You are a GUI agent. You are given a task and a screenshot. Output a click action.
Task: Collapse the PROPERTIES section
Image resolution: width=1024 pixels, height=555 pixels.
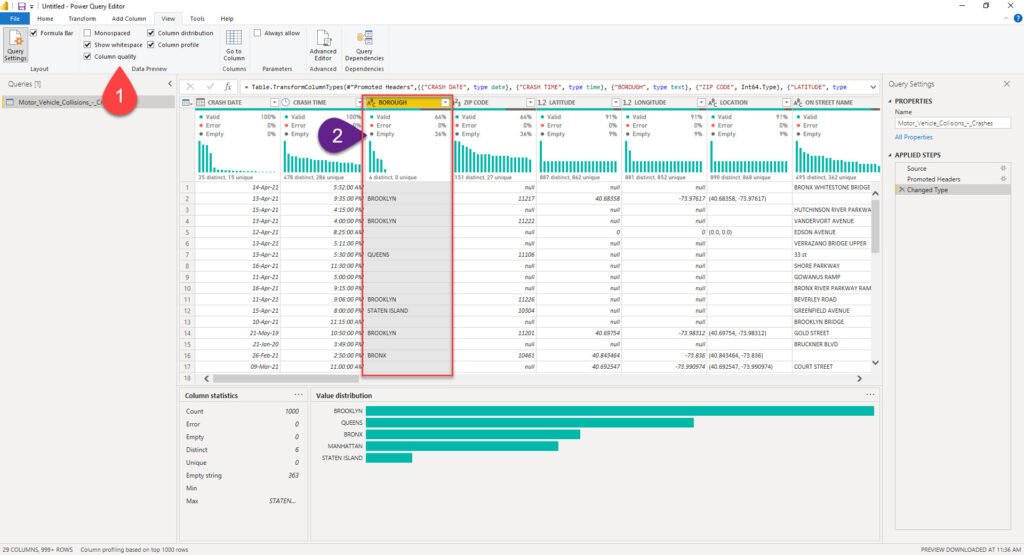coord(890,101)
